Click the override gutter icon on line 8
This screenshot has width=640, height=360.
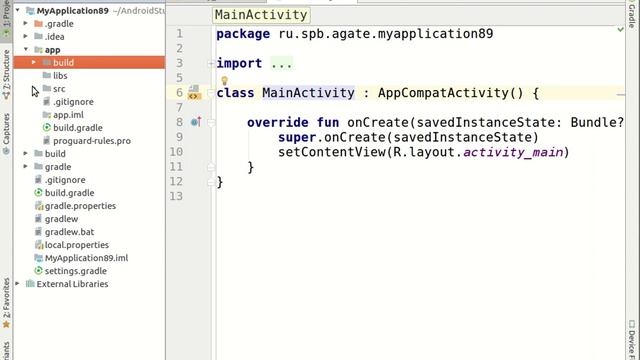click(x=196, y=122)
